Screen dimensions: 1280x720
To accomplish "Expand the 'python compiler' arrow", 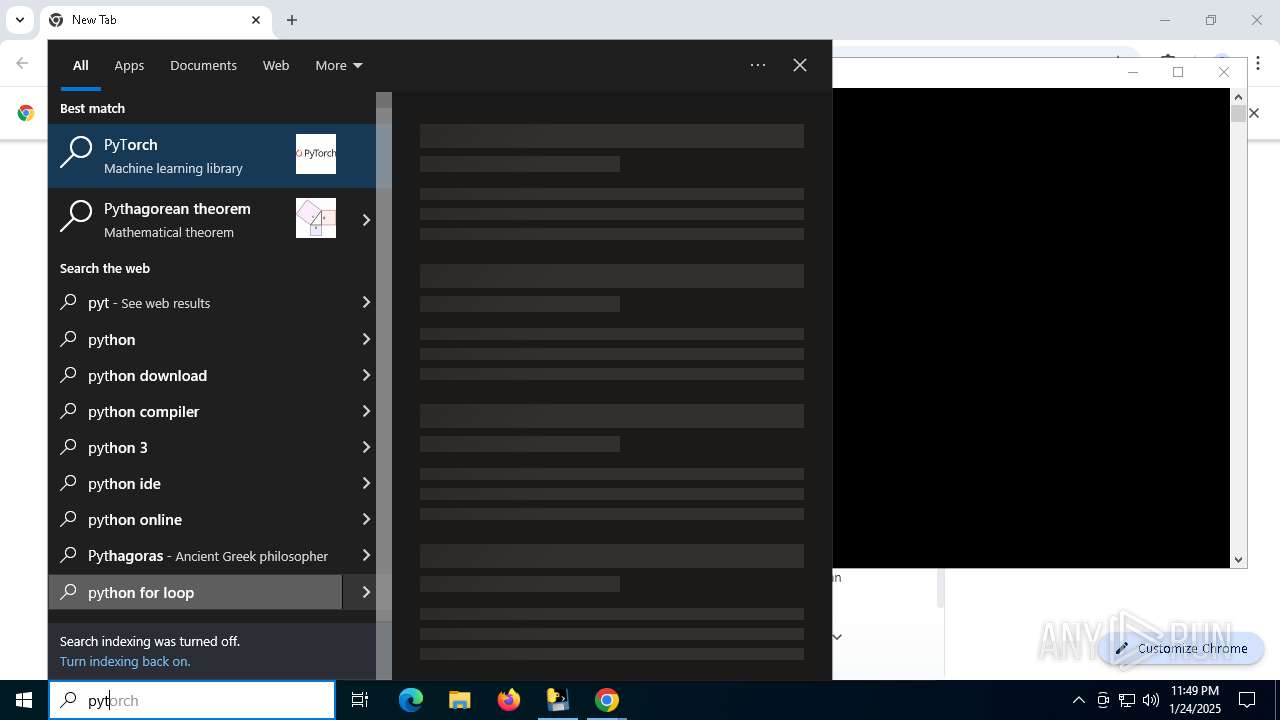I will tap(366, 412).
